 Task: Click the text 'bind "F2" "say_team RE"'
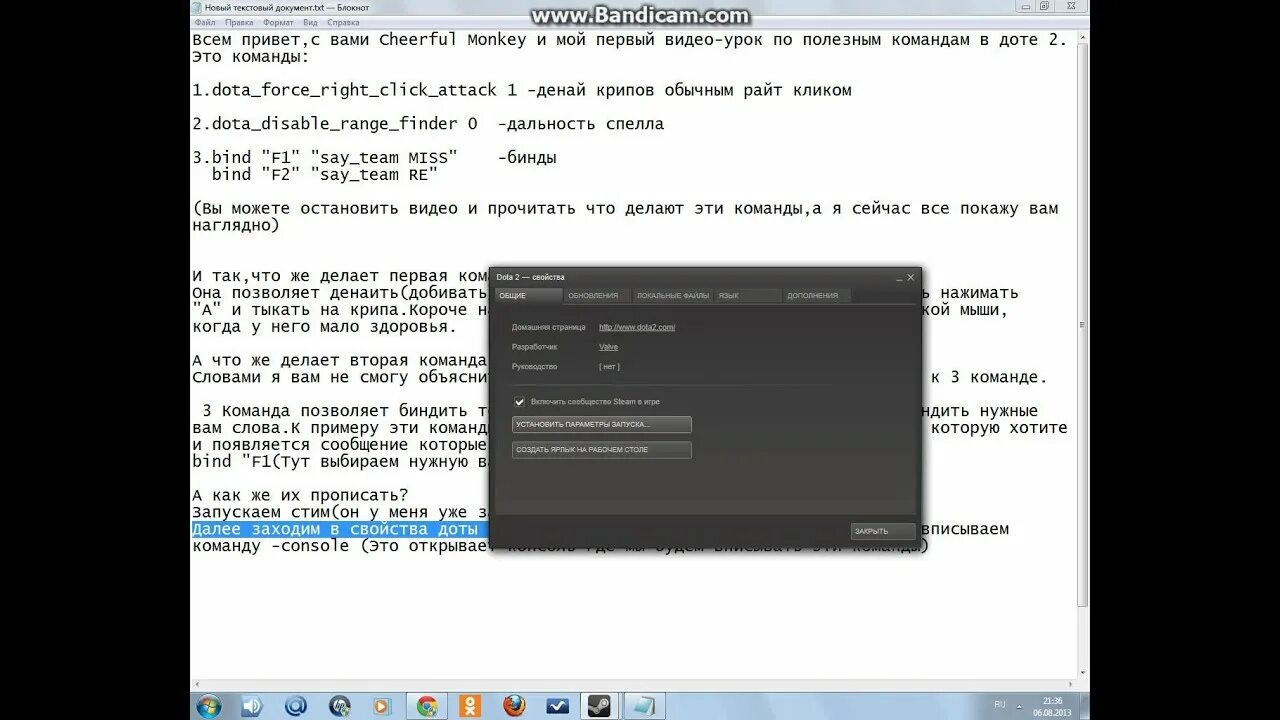pyautogui.click(x=325, y=175)
